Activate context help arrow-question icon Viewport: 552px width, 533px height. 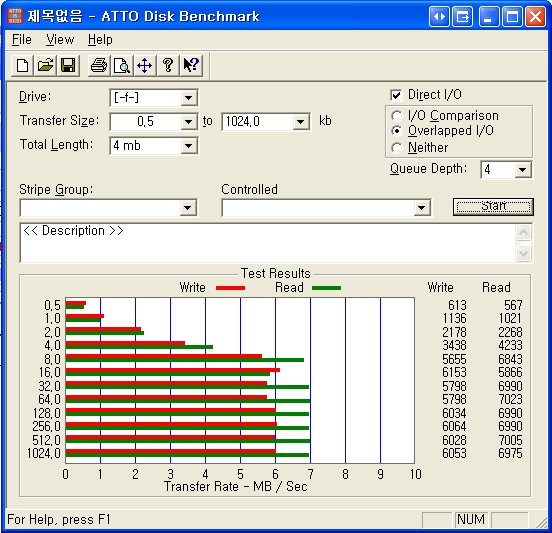tap(191, 65)
